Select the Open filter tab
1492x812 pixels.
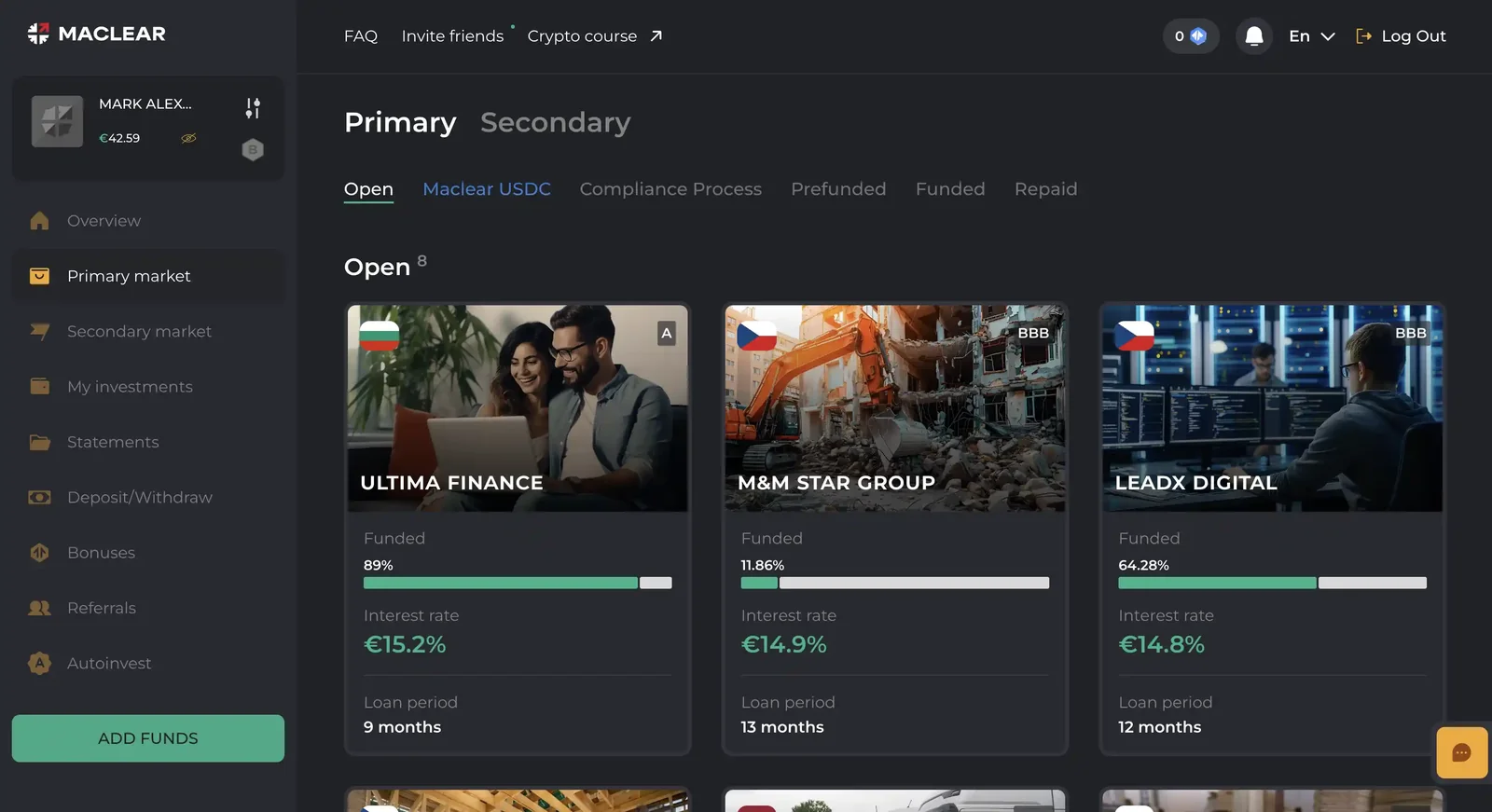click(x=368, y=189)
